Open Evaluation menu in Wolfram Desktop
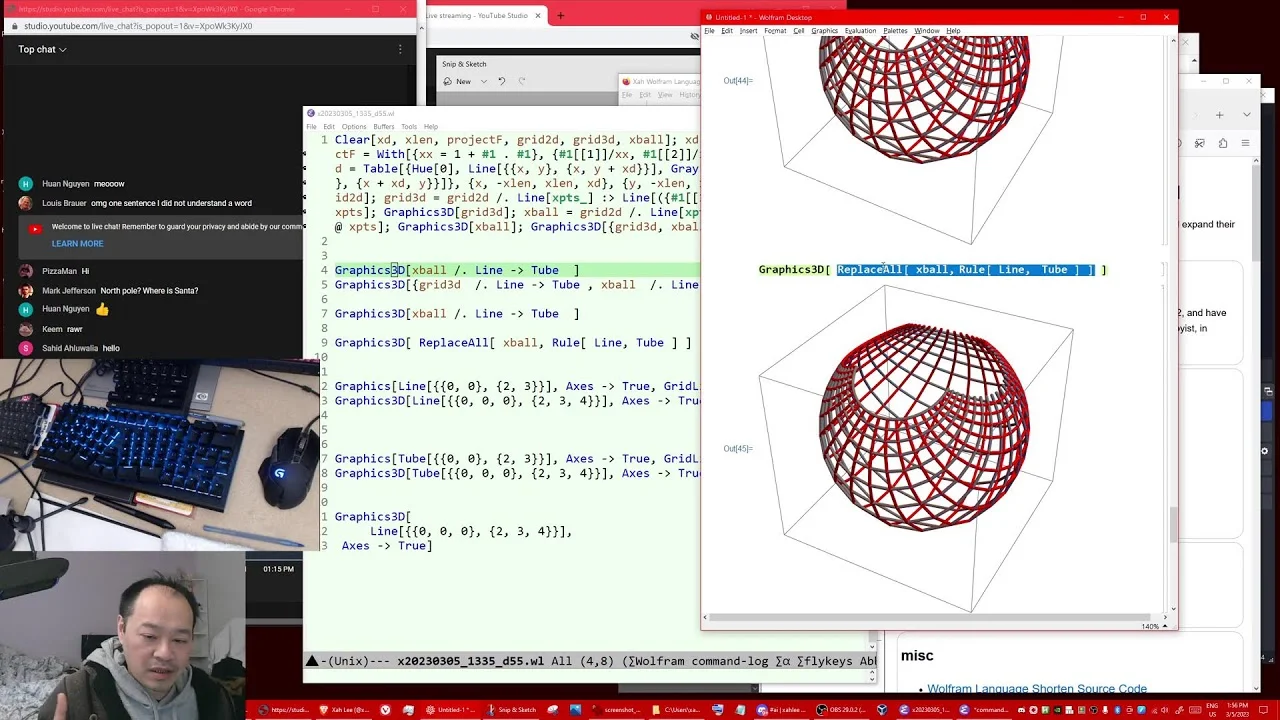Image resolution: width=1280 pixels, height=720 pixels. [860, 31]
